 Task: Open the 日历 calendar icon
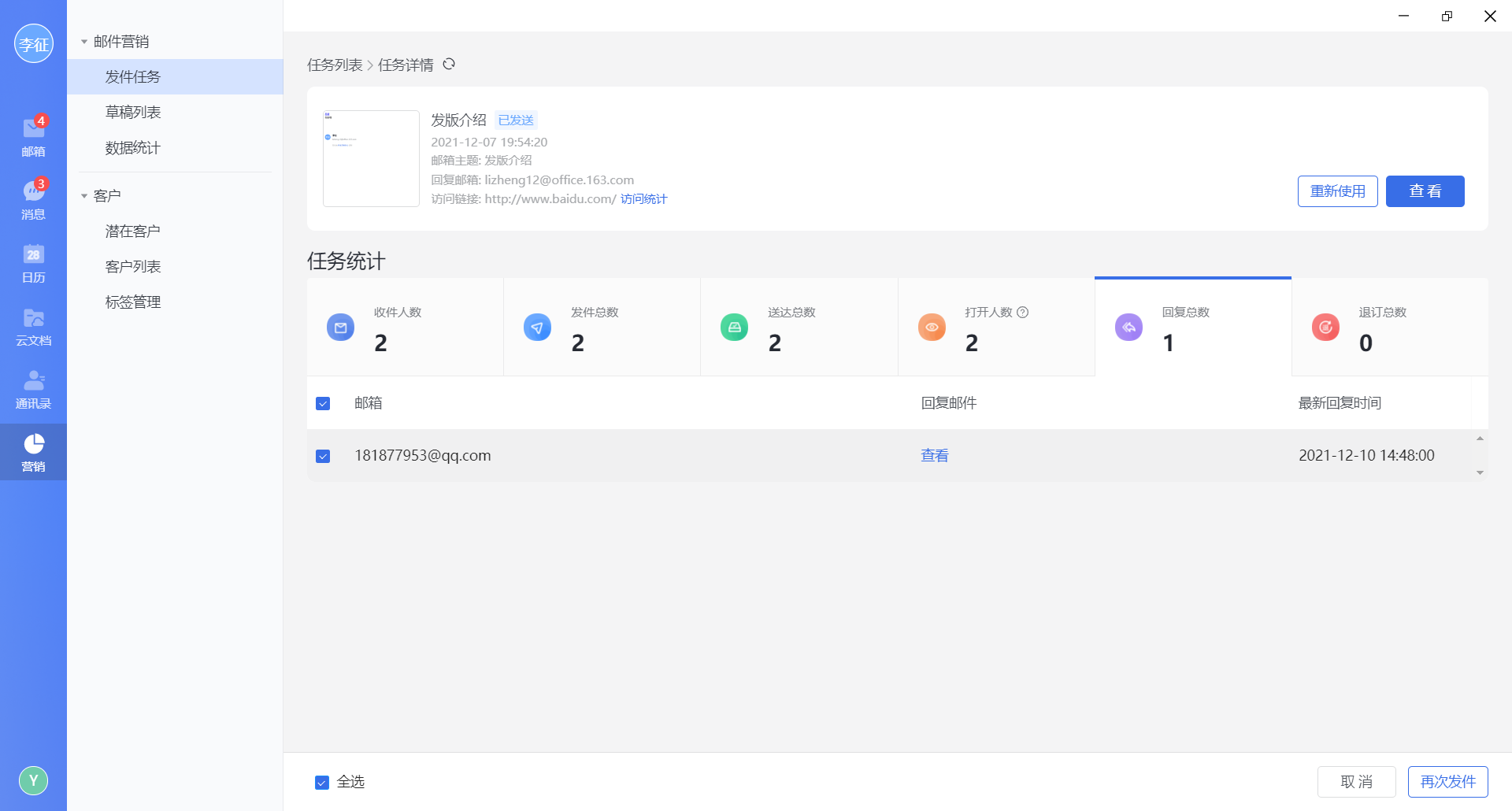pos(33,262)
